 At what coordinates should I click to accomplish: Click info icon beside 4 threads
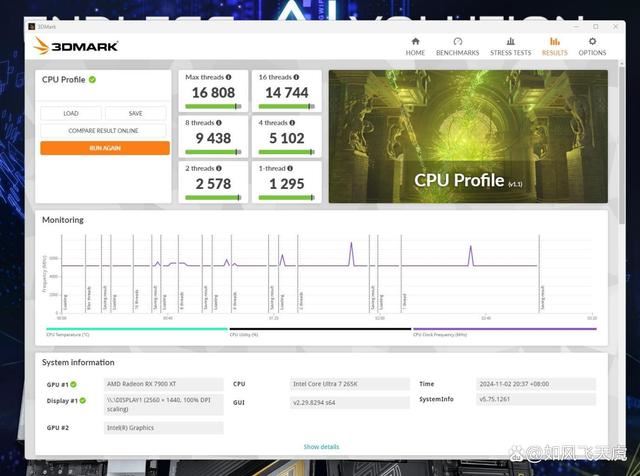(x=292, y=120)
